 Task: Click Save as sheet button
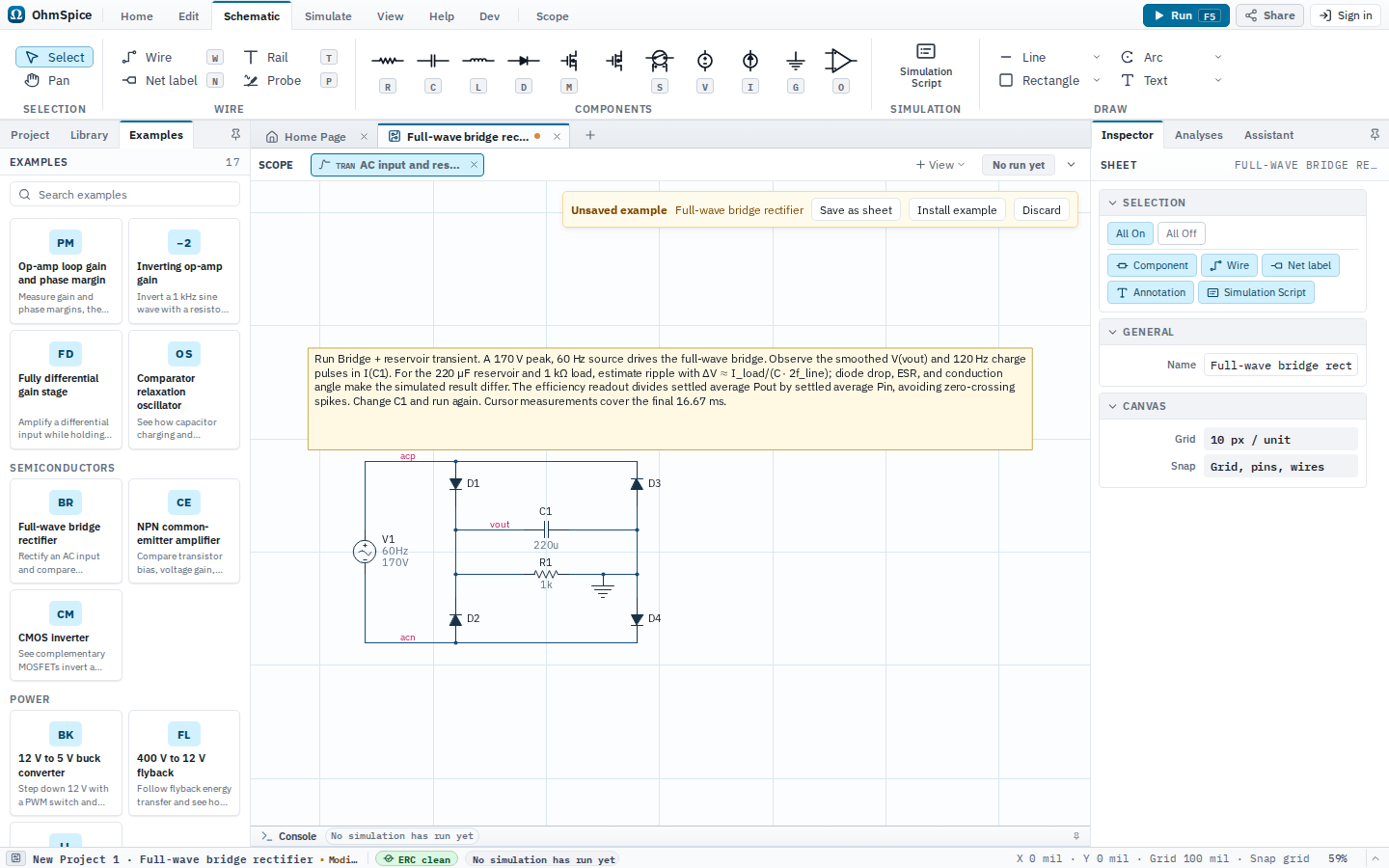pyautogui.click(x=856, y=210)
